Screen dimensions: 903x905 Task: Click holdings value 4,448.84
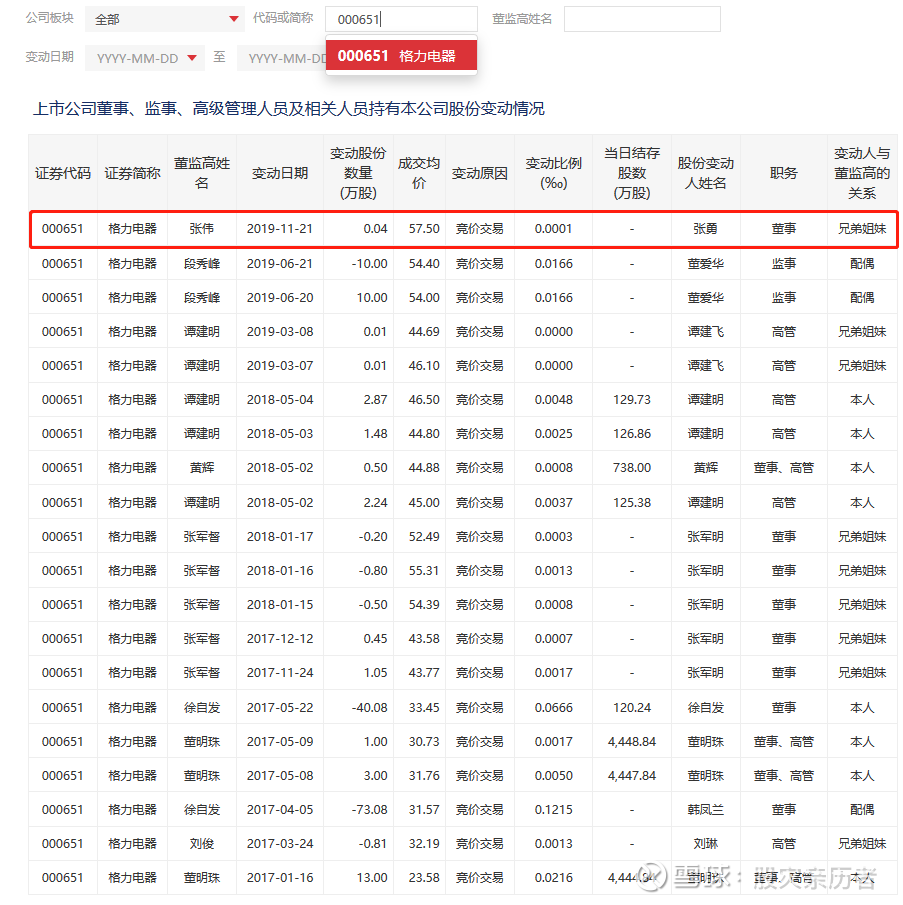coord(632,742)
